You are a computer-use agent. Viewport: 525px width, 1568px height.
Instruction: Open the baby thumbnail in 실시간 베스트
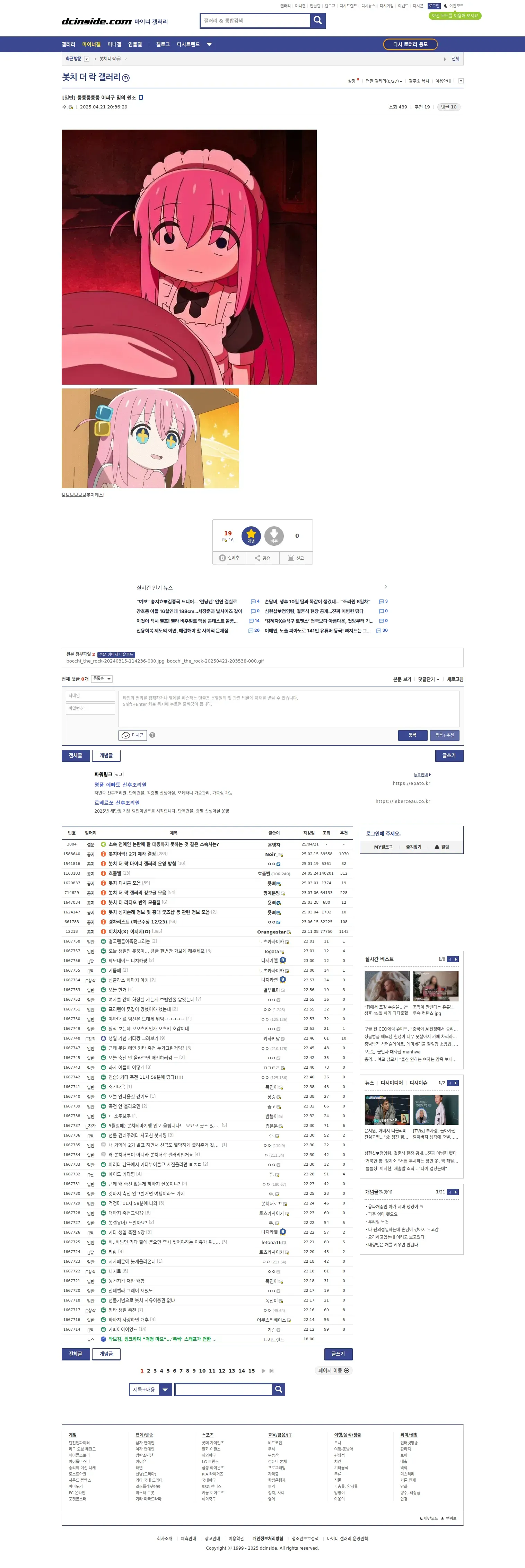[x=387, y=986]
